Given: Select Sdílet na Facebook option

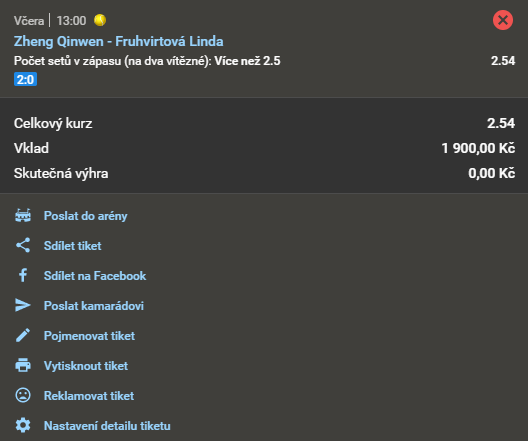Looking at the screenshot, I should click(x=95, y=276).
